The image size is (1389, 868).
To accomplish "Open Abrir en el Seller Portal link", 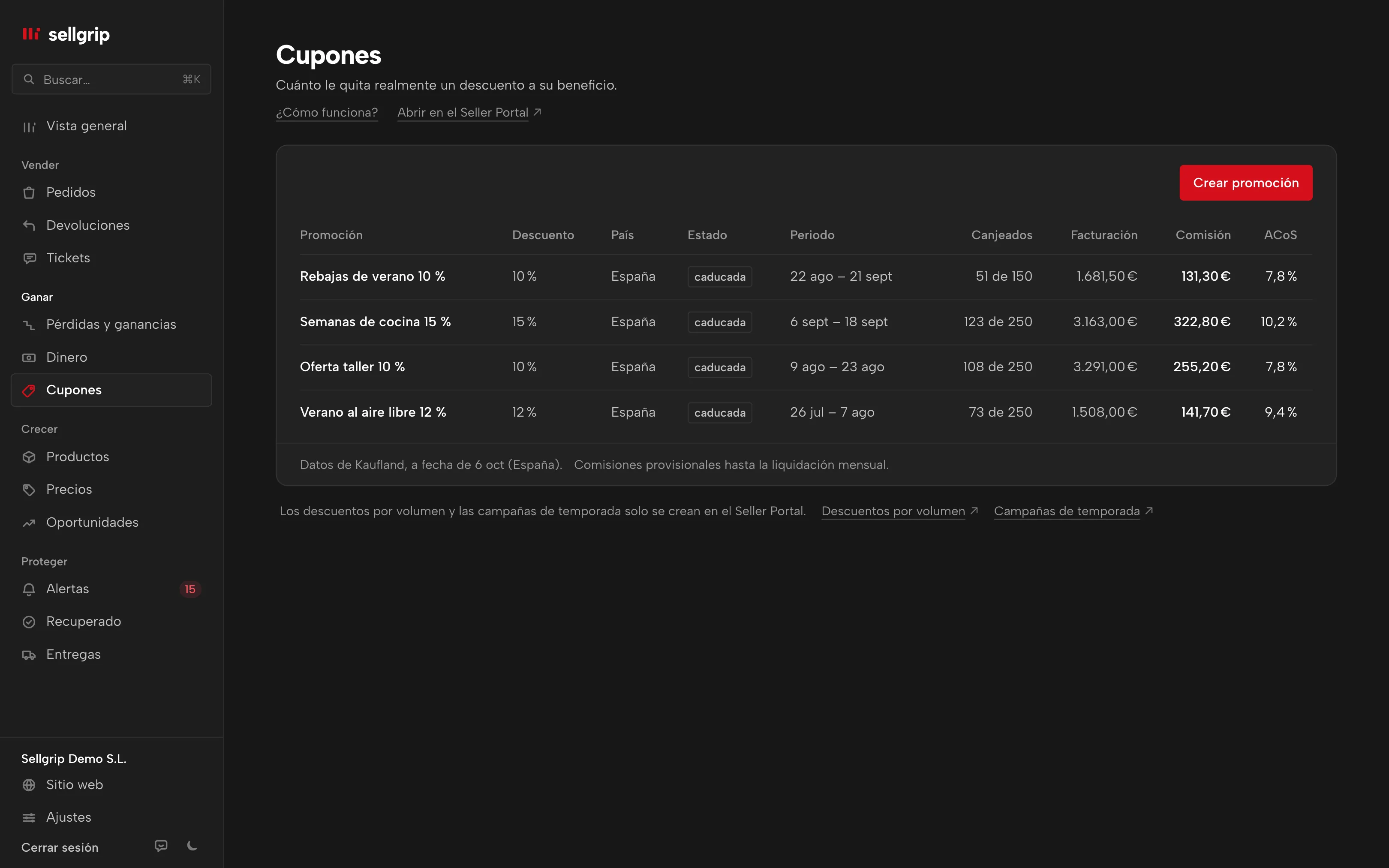I will point(469,112).
